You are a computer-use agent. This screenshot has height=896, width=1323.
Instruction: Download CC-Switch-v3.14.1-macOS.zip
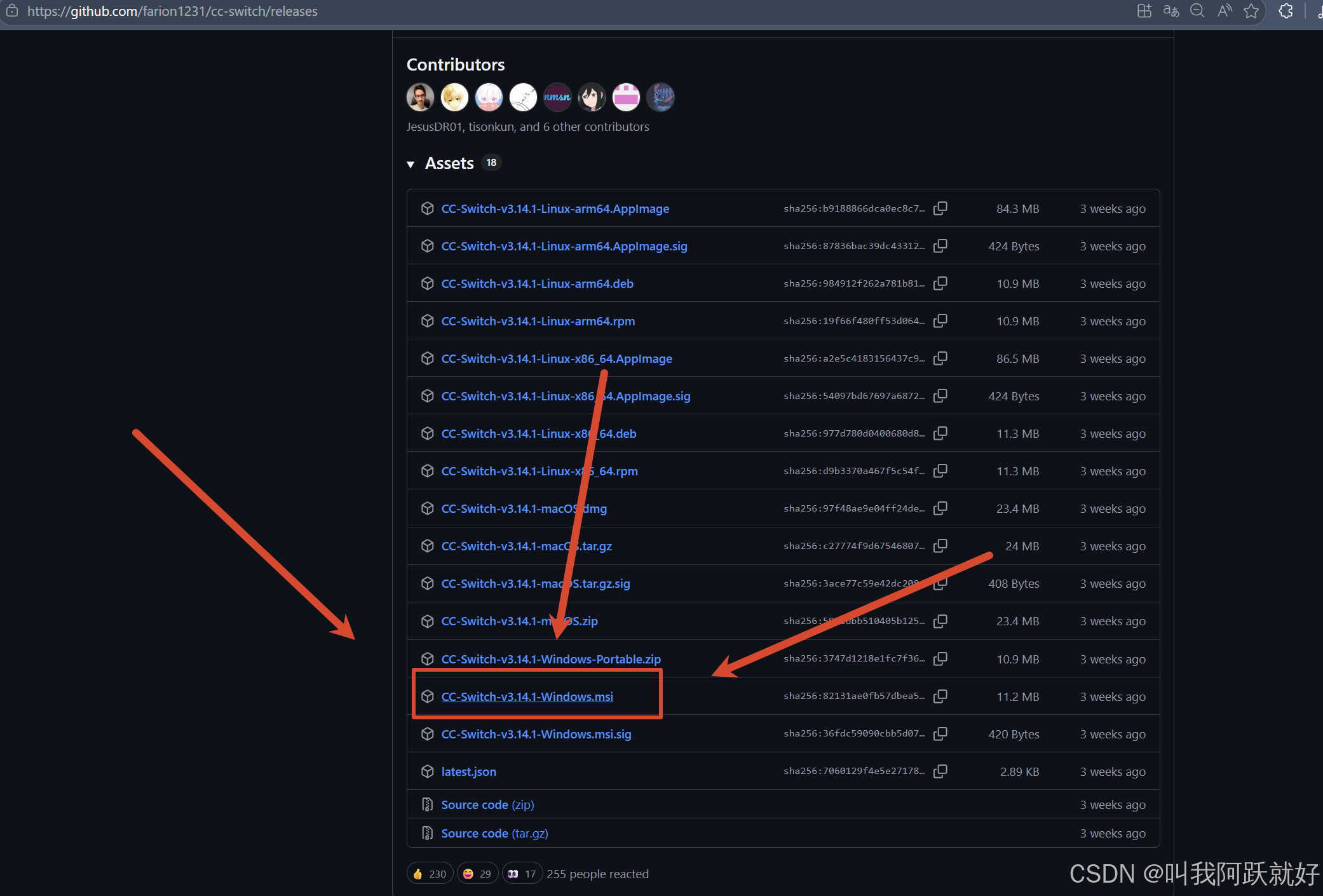(x=520, y=621)
